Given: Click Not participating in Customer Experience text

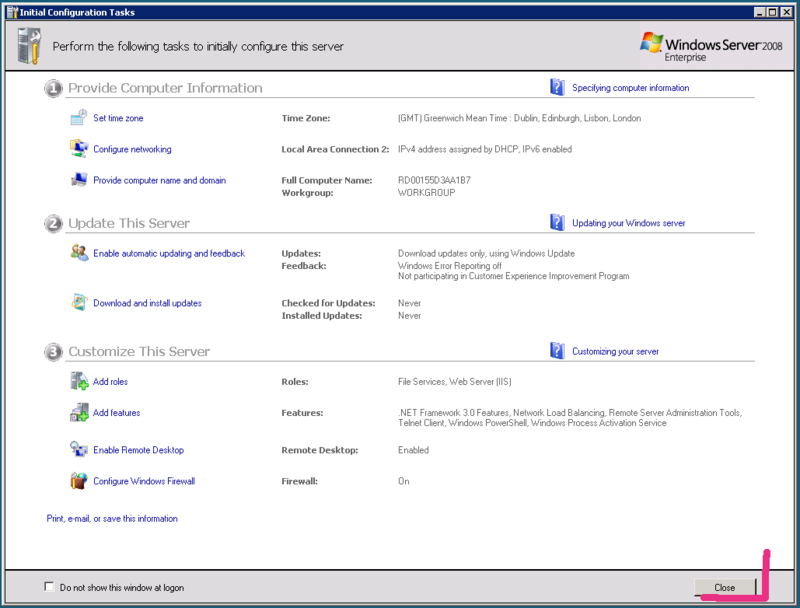Looking at the screenshot, I should pyautogui.click(x=513, y=276).
